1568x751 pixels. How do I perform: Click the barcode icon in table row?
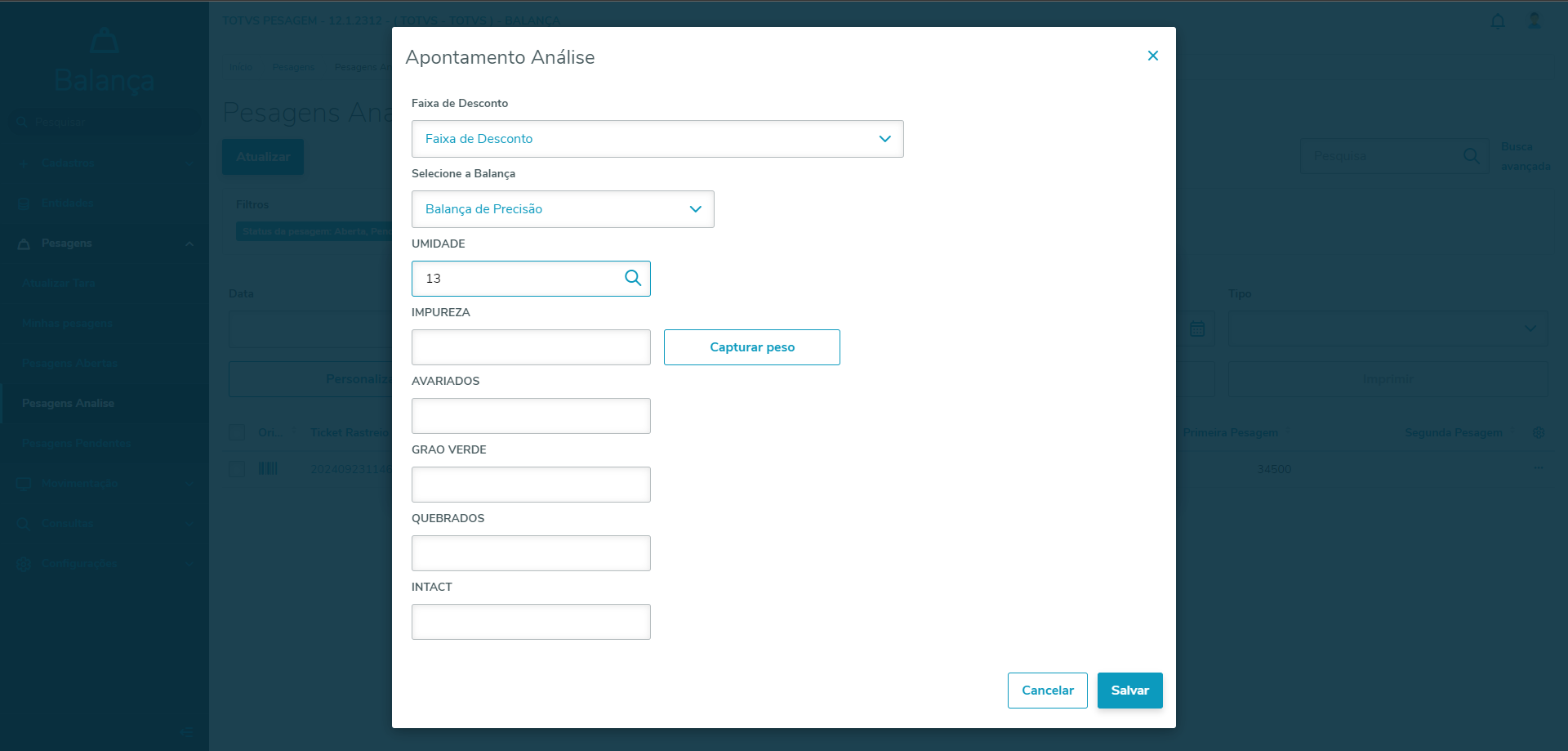[268, 468]
